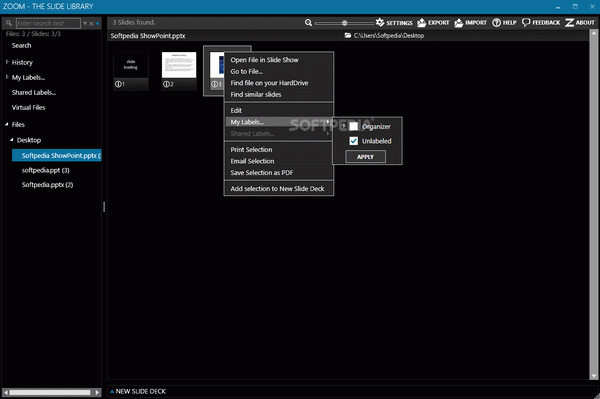
Task: Click the Import icon in toolbar
Action: [458, 23]
